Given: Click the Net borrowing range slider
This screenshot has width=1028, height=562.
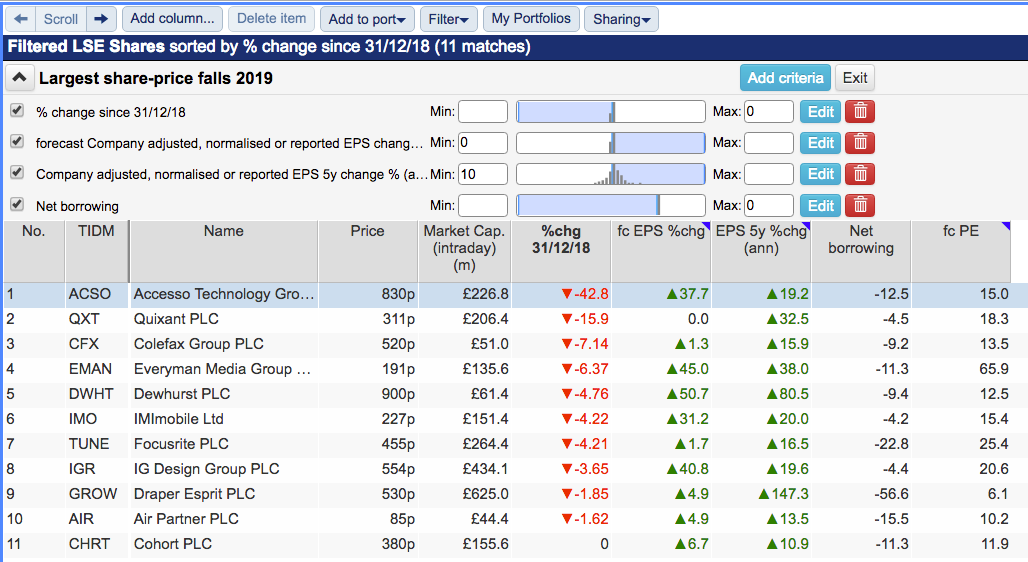Looking at the screenshot, I should click(x=610, y=205).
